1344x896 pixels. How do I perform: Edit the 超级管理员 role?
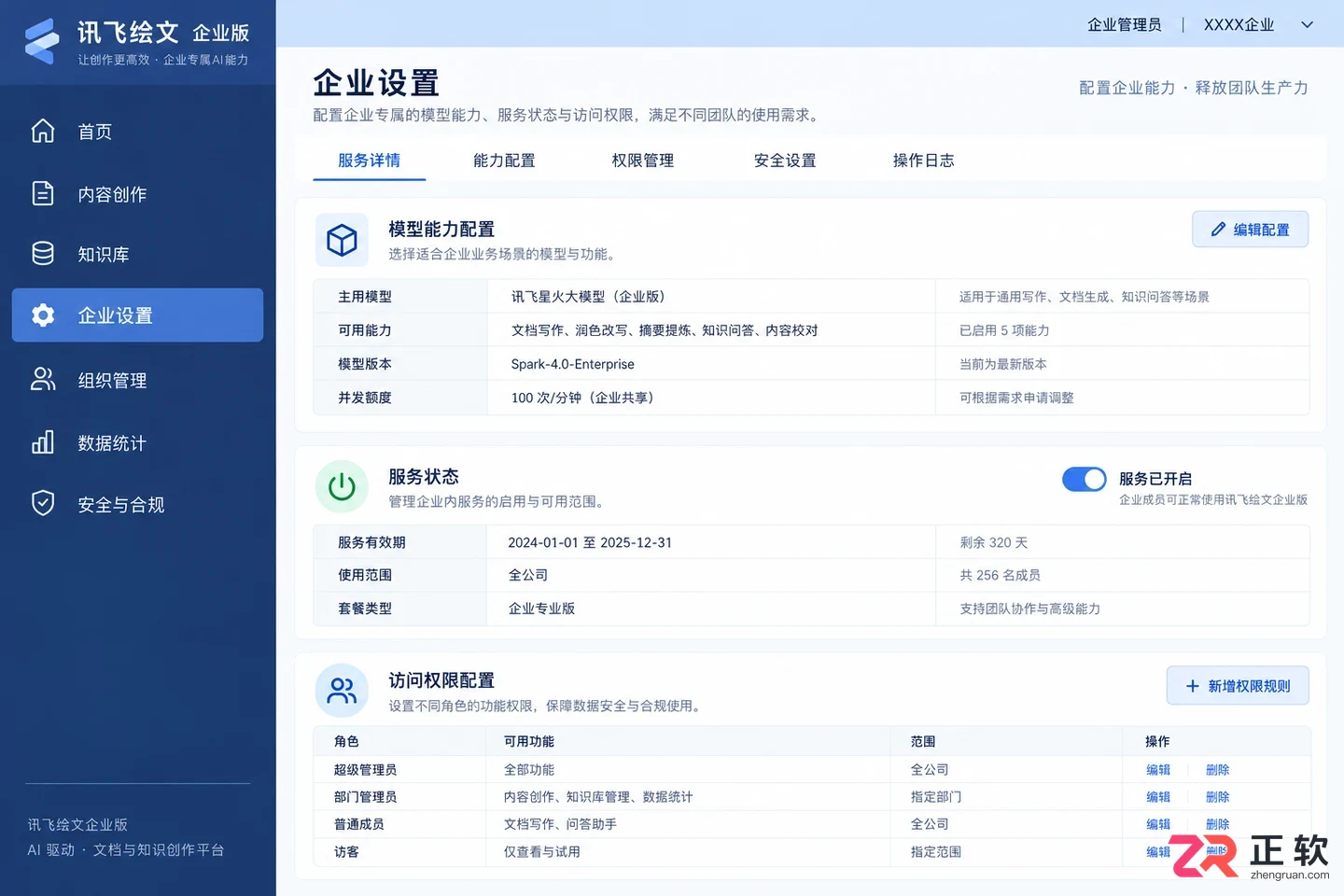[1158, 770]
